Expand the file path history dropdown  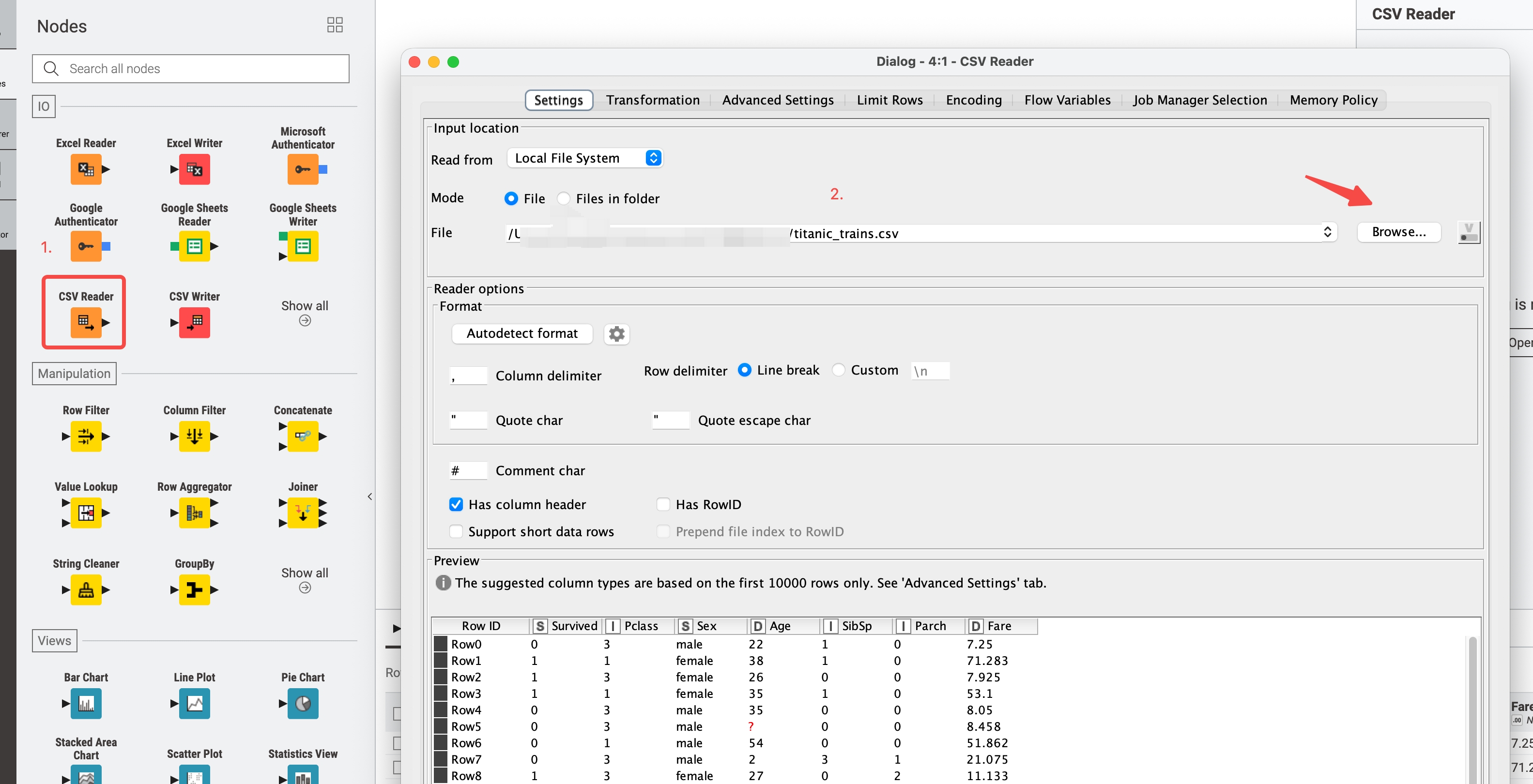click(x=1327, y=232)
